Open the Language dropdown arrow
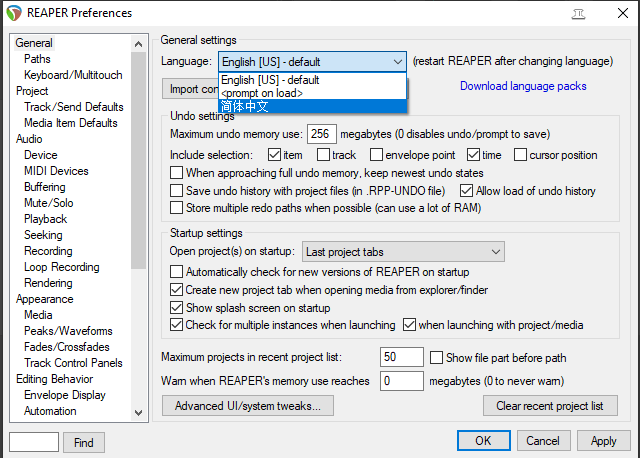 pyautogui.click(x=398, y=61)
